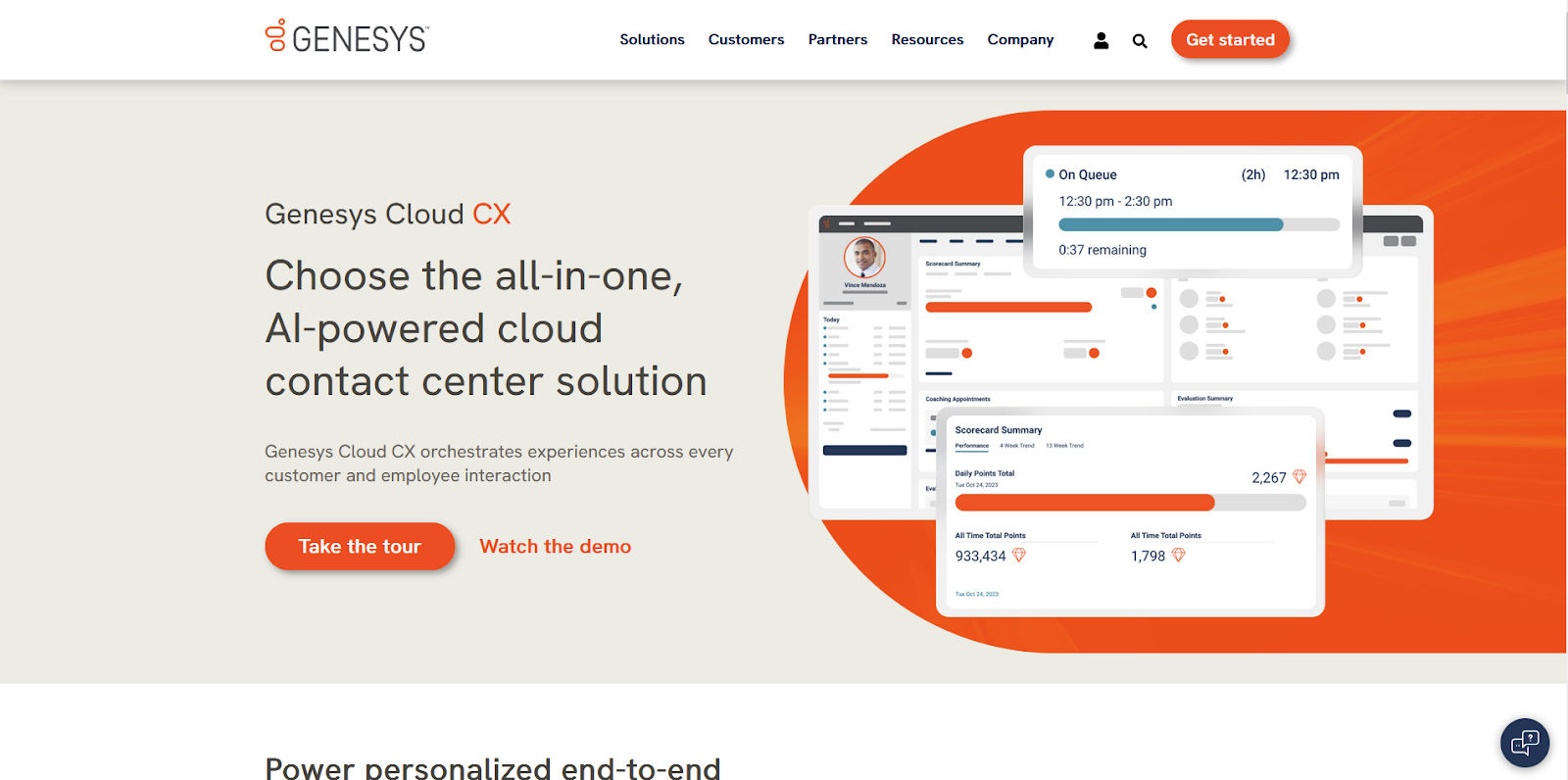Open the Resources menu
Image resolution: width=1568 pixels, height=780 pixels.
(x=927, y=39)
